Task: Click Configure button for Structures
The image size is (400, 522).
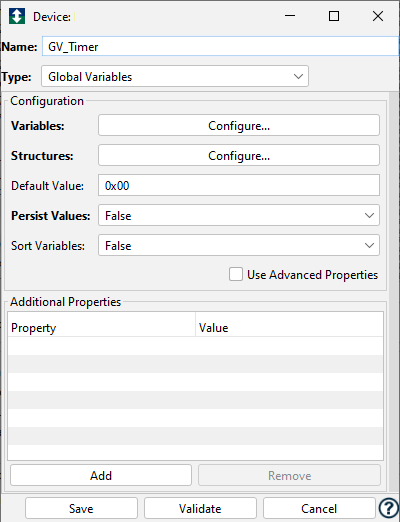Action: click(239, 155)
